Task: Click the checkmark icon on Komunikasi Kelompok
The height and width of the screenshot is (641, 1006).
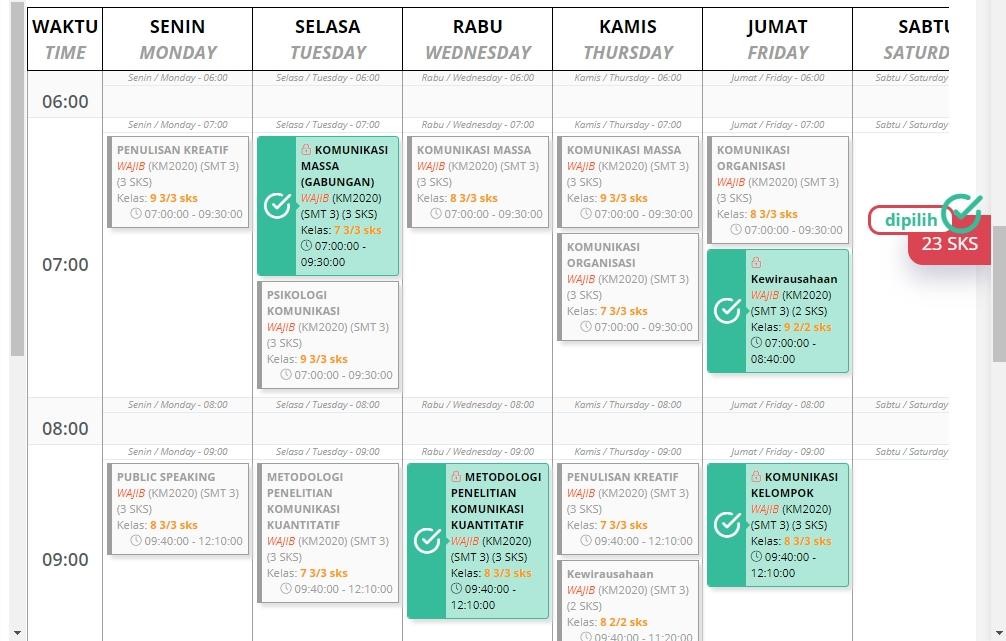Action: coord(727,523)
